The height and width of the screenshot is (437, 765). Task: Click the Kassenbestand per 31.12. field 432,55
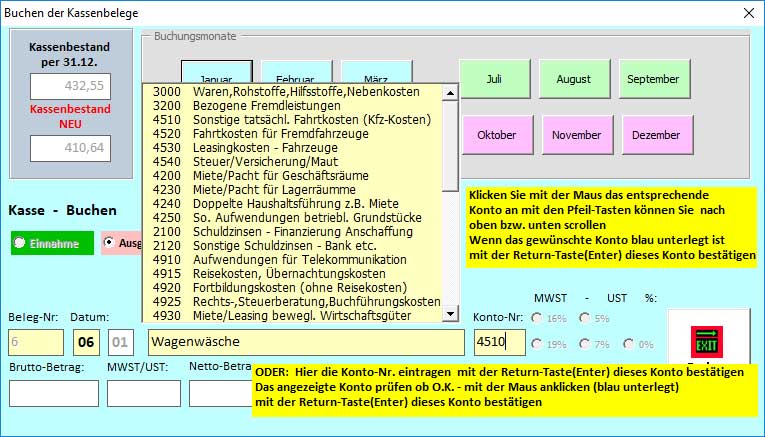[71, 86]
